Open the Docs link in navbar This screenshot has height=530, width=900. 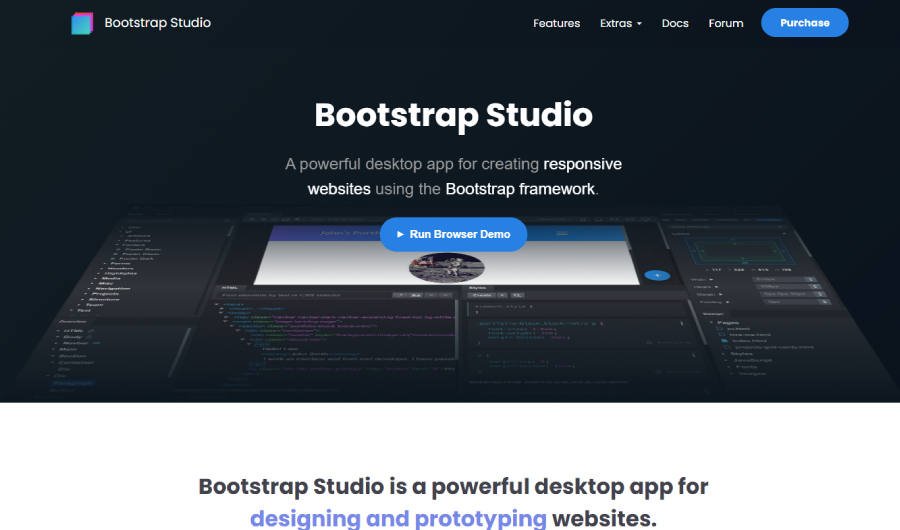tap(674, 24)
